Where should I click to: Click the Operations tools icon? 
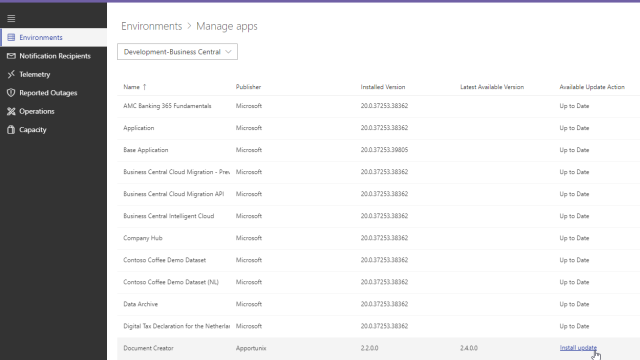point(11,111)
